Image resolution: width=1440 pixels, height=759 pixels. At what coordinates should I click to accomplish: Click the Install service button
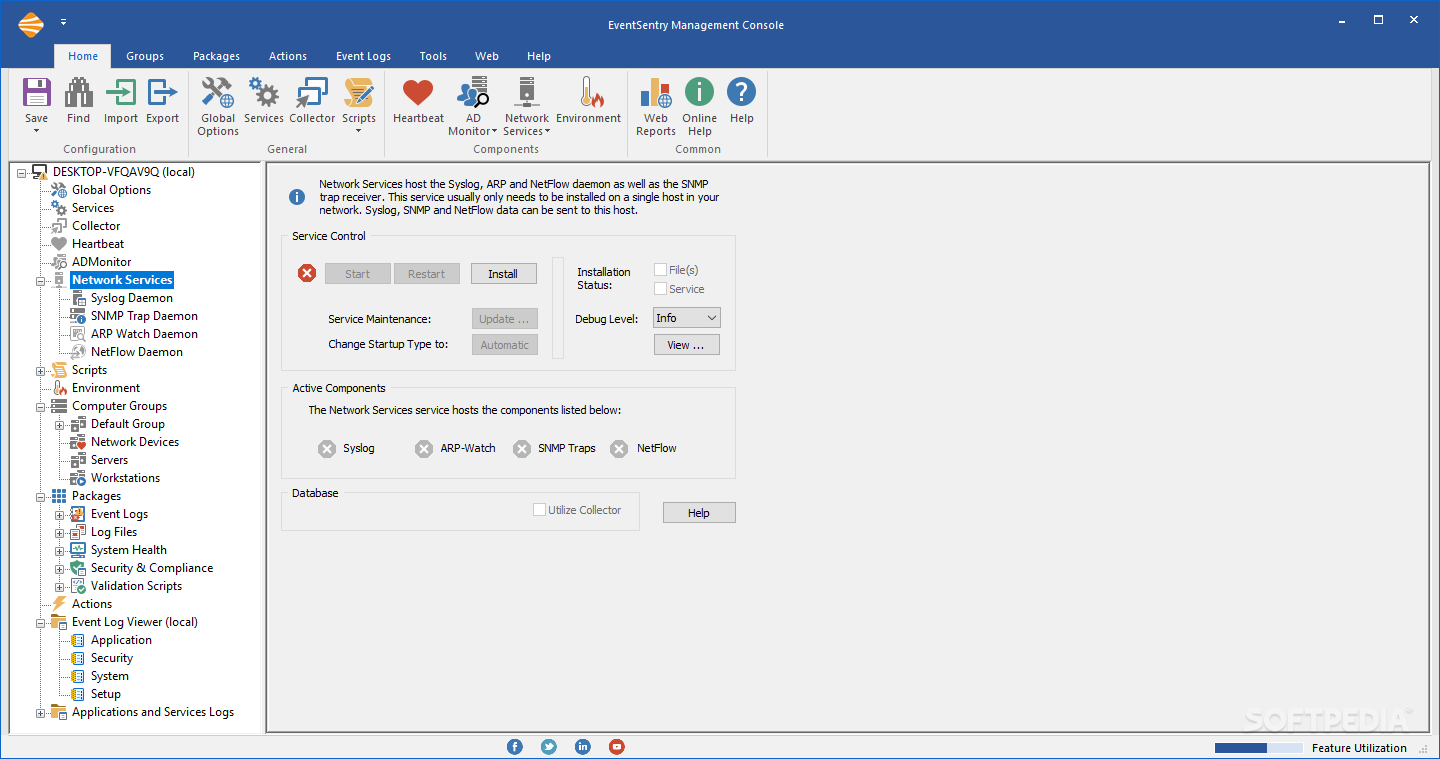tap(504, 274)
